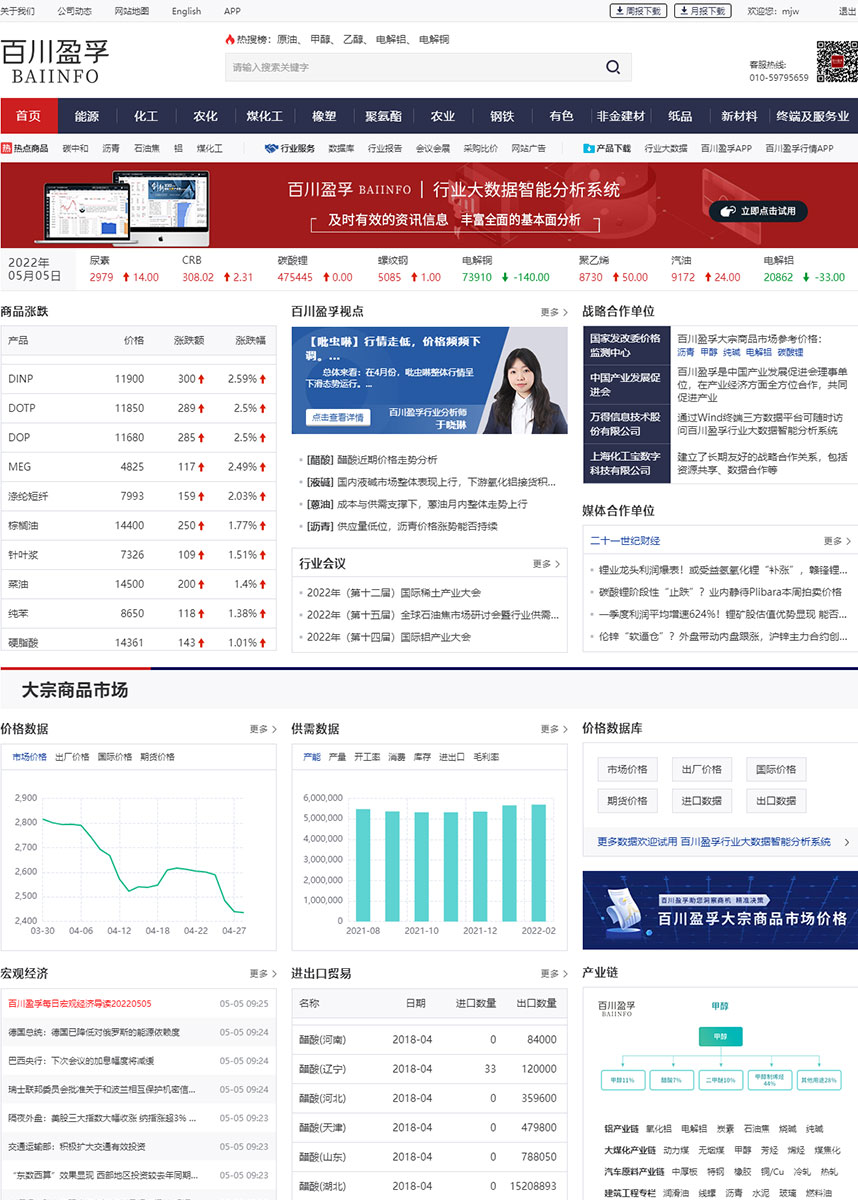Click the 立即点击试用 banner button
Screen dimensions: 858x1200
click(758, 211)
